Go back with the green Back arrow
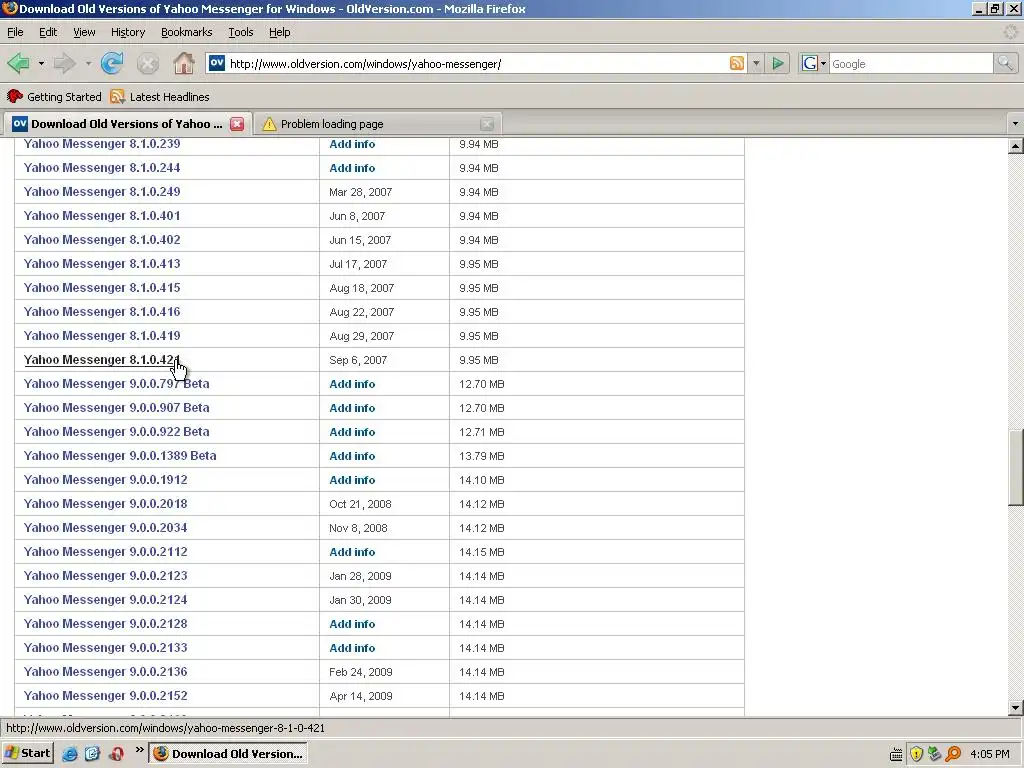Screen dimensions: 1024x768 [18, 63]
